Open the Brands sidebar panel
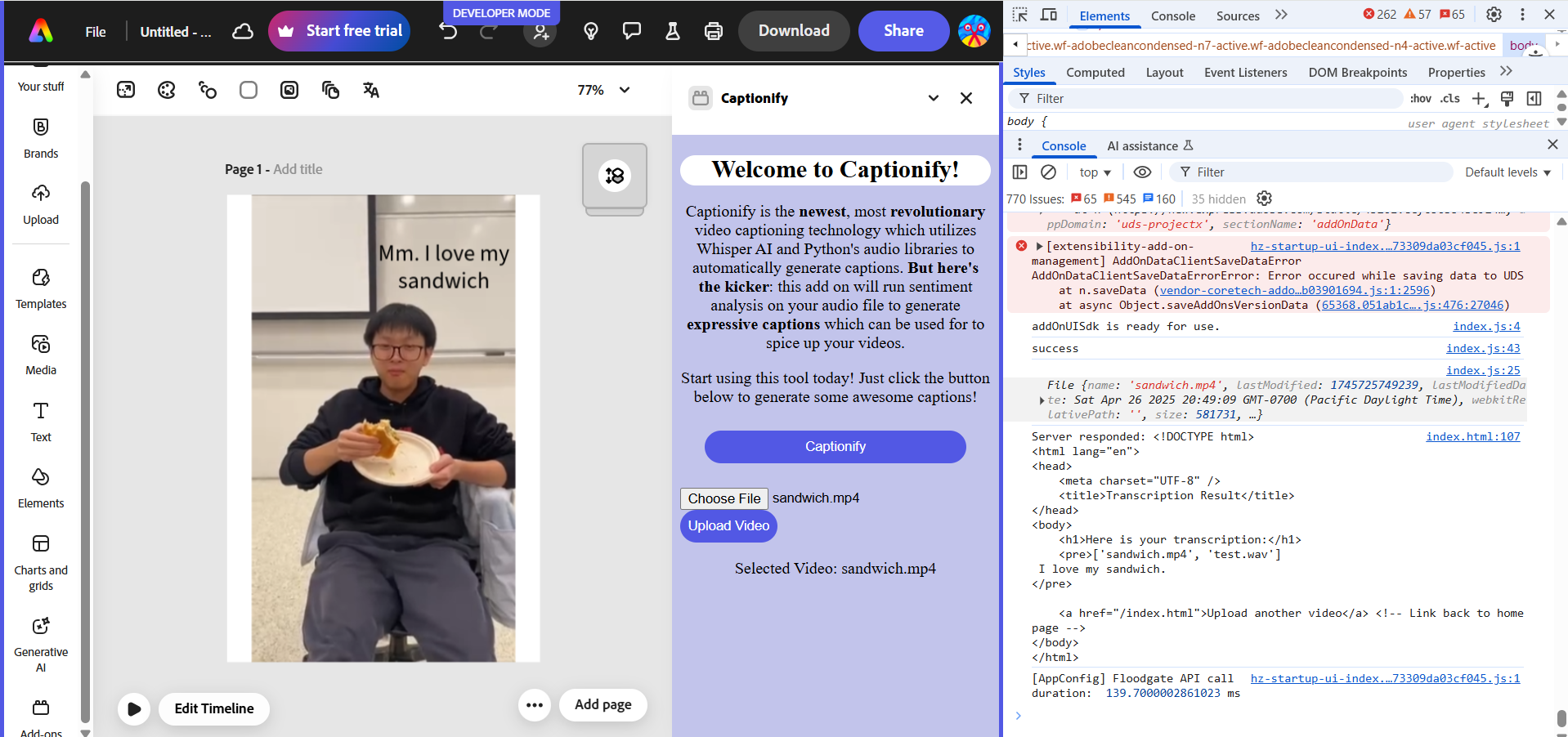This screenshot has height=737, width=1568. coord(41,137)
